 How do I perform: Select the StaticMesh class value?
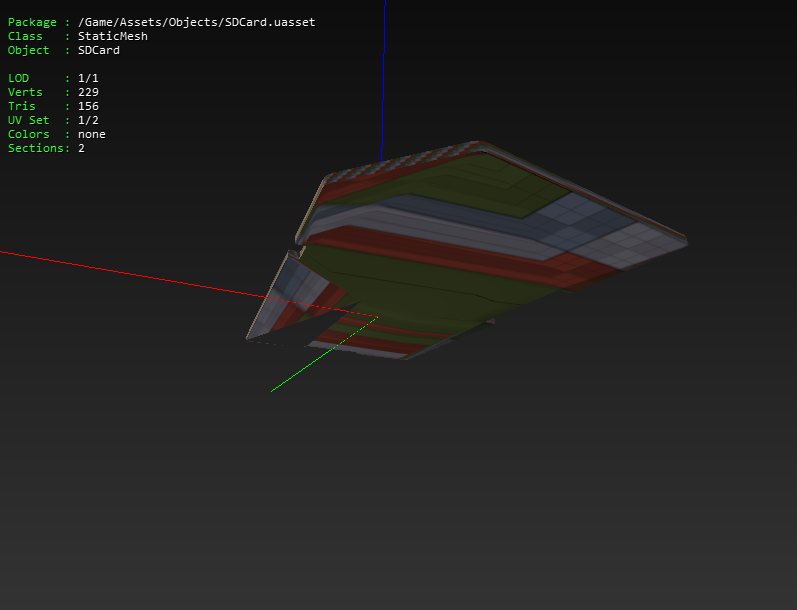[113, 36]
